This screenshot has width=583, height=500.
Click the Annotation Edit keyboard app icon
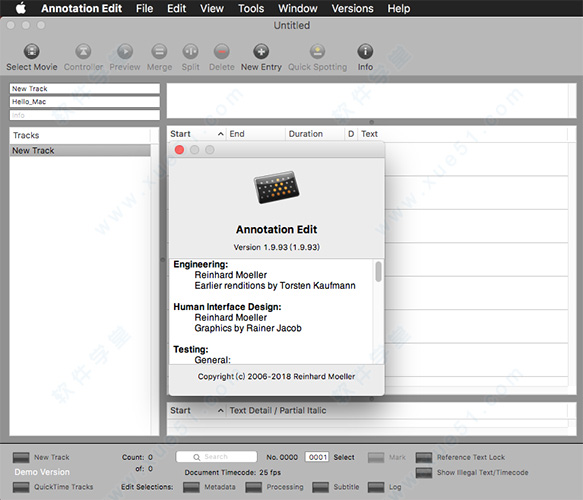pos(277,187)
